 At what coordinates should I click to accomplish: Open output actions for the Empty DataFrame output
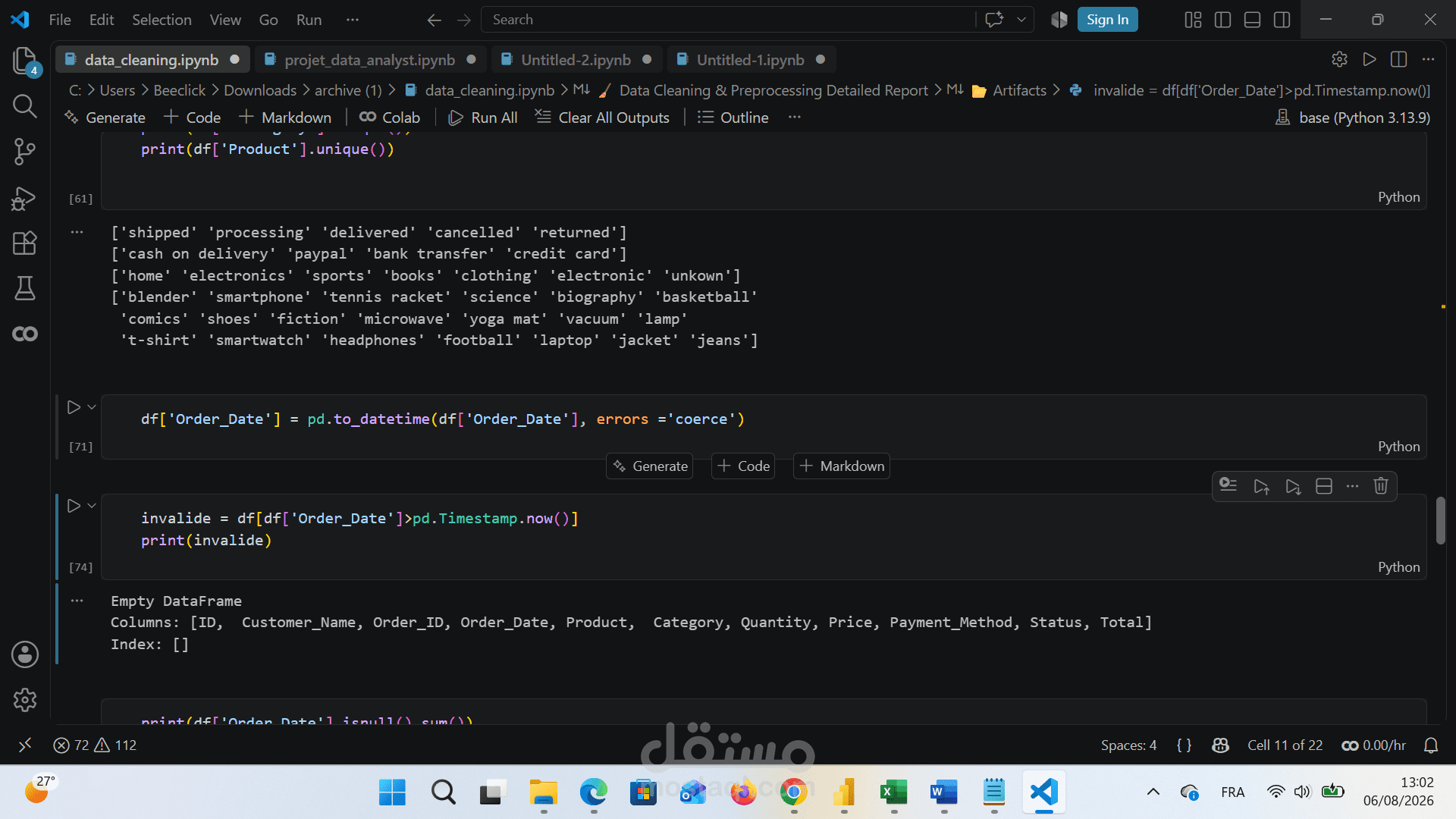77,601
